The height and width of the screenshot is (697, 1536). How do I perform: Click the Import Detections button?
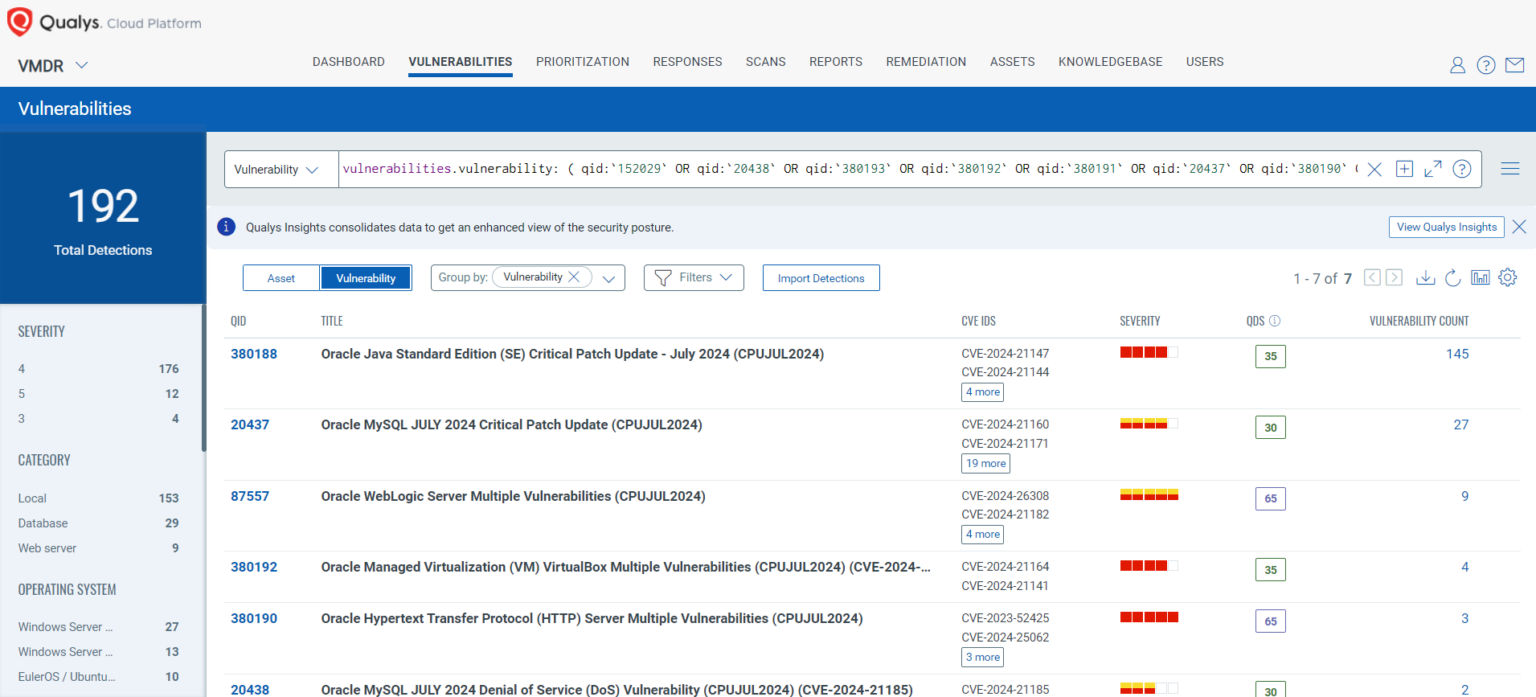[820, 277]
